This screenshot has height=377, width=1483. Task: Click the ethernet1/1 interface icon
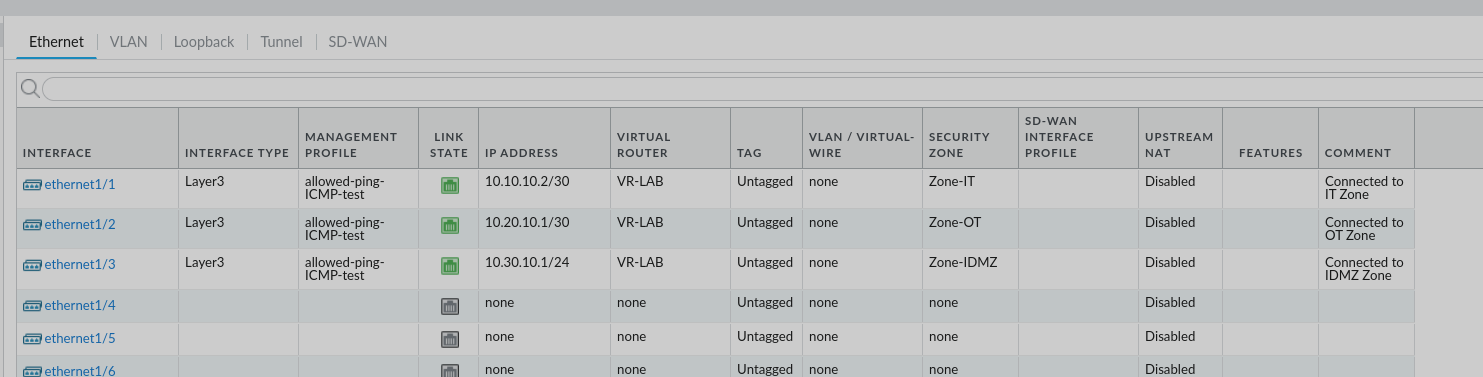click(32, 185)
